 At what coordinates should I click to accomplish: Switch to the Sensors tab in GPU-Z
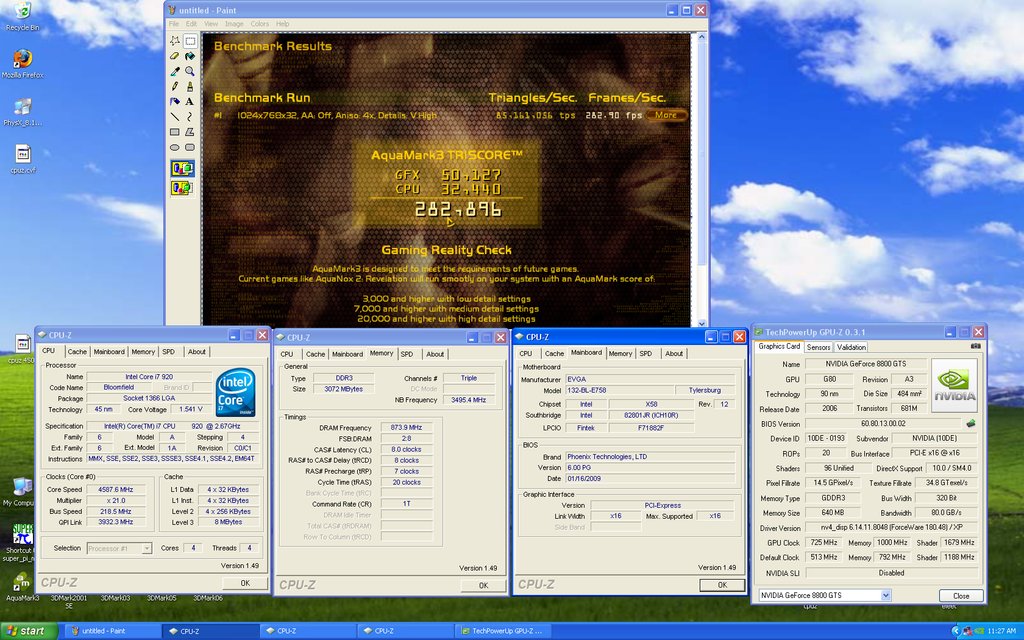point(818,347)
